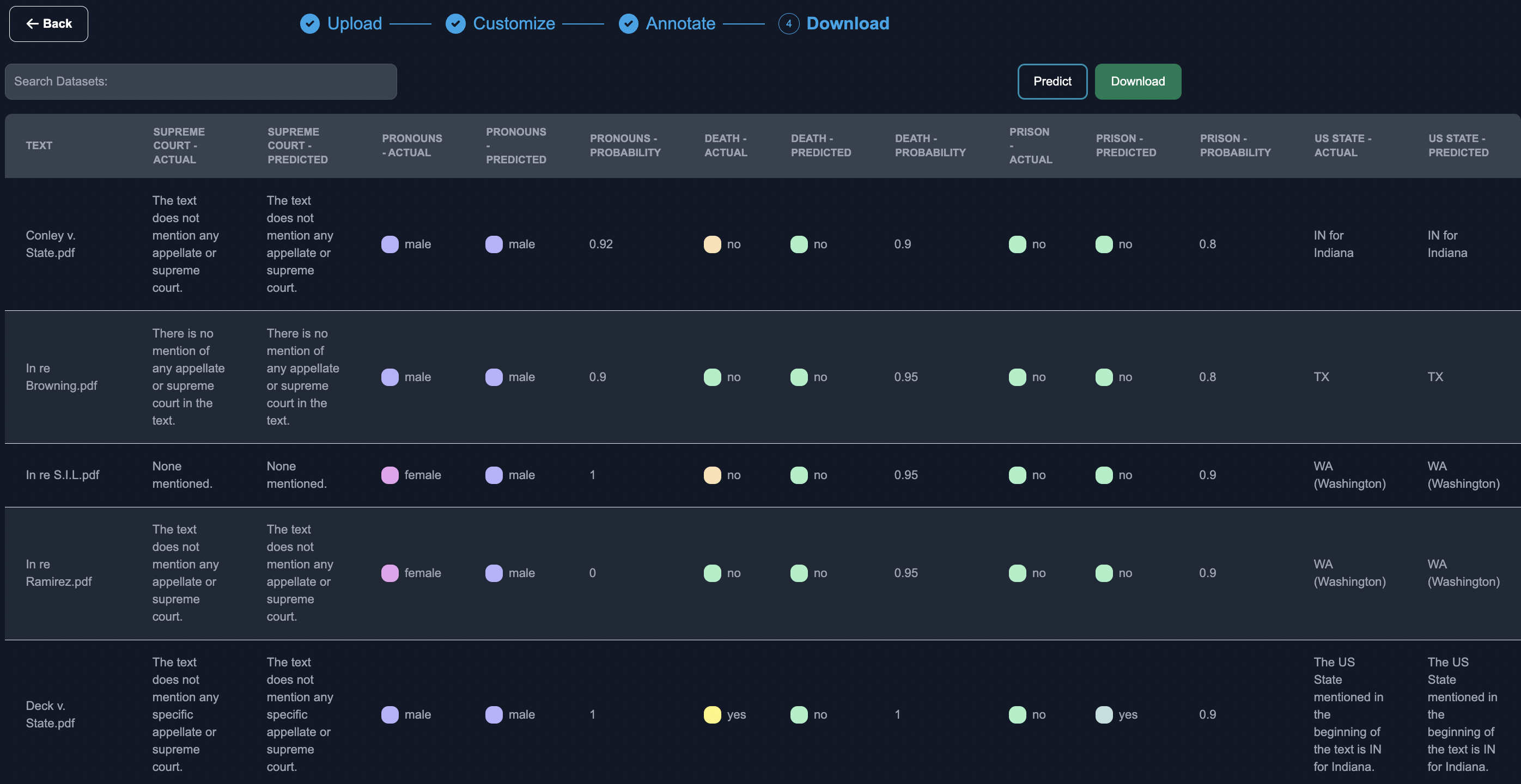Click the Death - Probability column header
1521x784 pixels.
930,146
